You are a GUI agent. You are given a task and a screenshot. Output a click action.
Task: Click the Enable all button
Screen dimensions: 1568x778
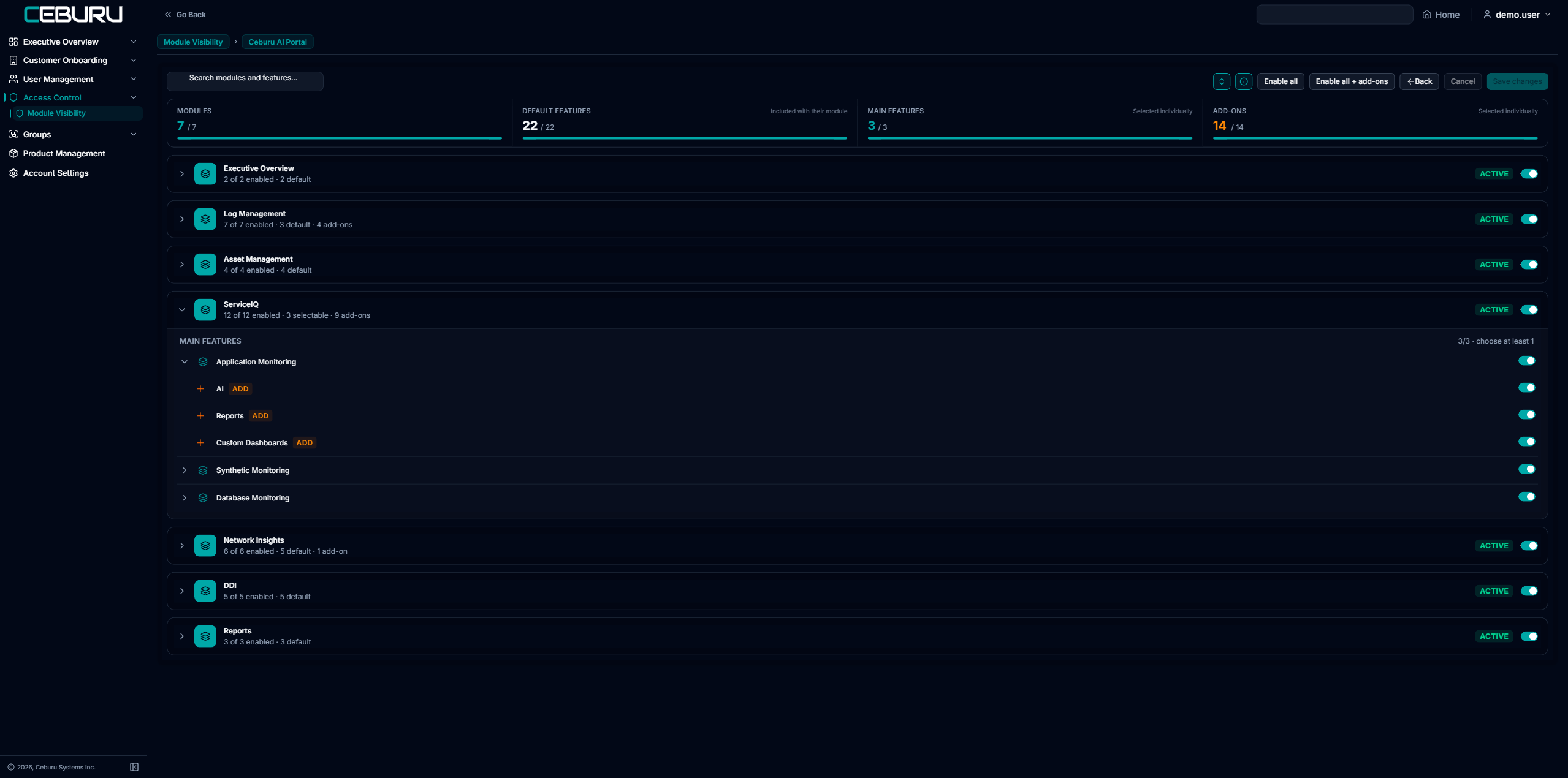tap(1281, 81)
